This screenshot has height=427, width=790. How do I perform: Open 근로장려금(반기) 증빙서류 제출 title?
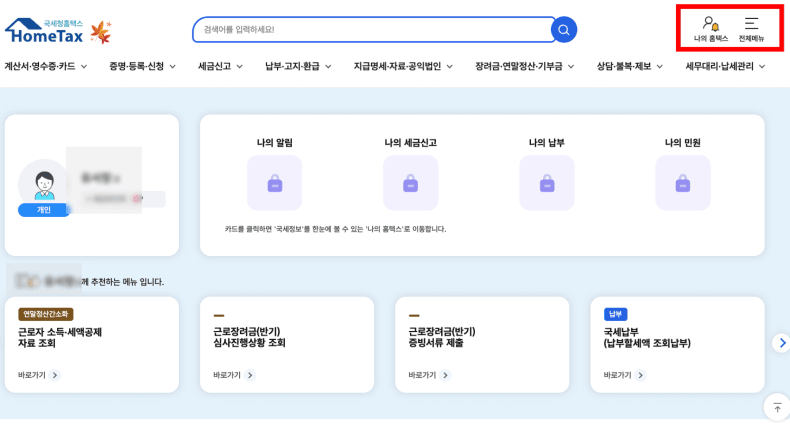[442, 337]
